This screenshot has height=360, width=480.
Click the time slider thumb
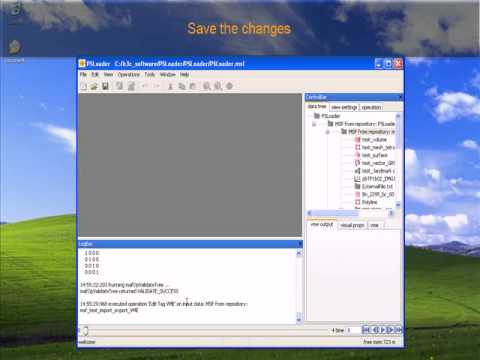pyautogui.click(x=86, y=331)
